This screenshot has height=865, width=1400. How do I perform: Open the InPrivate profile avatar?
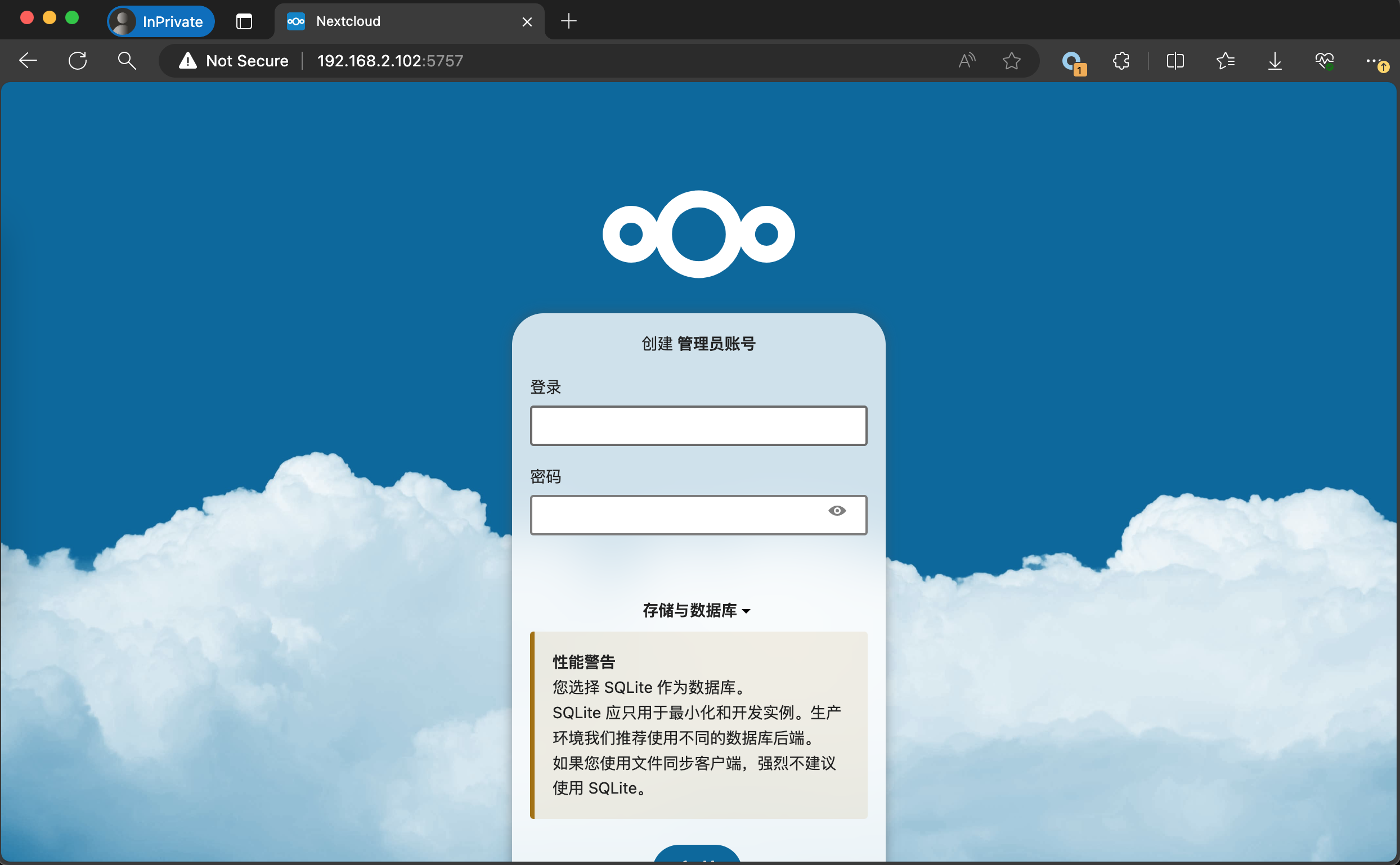coord(123,21)
